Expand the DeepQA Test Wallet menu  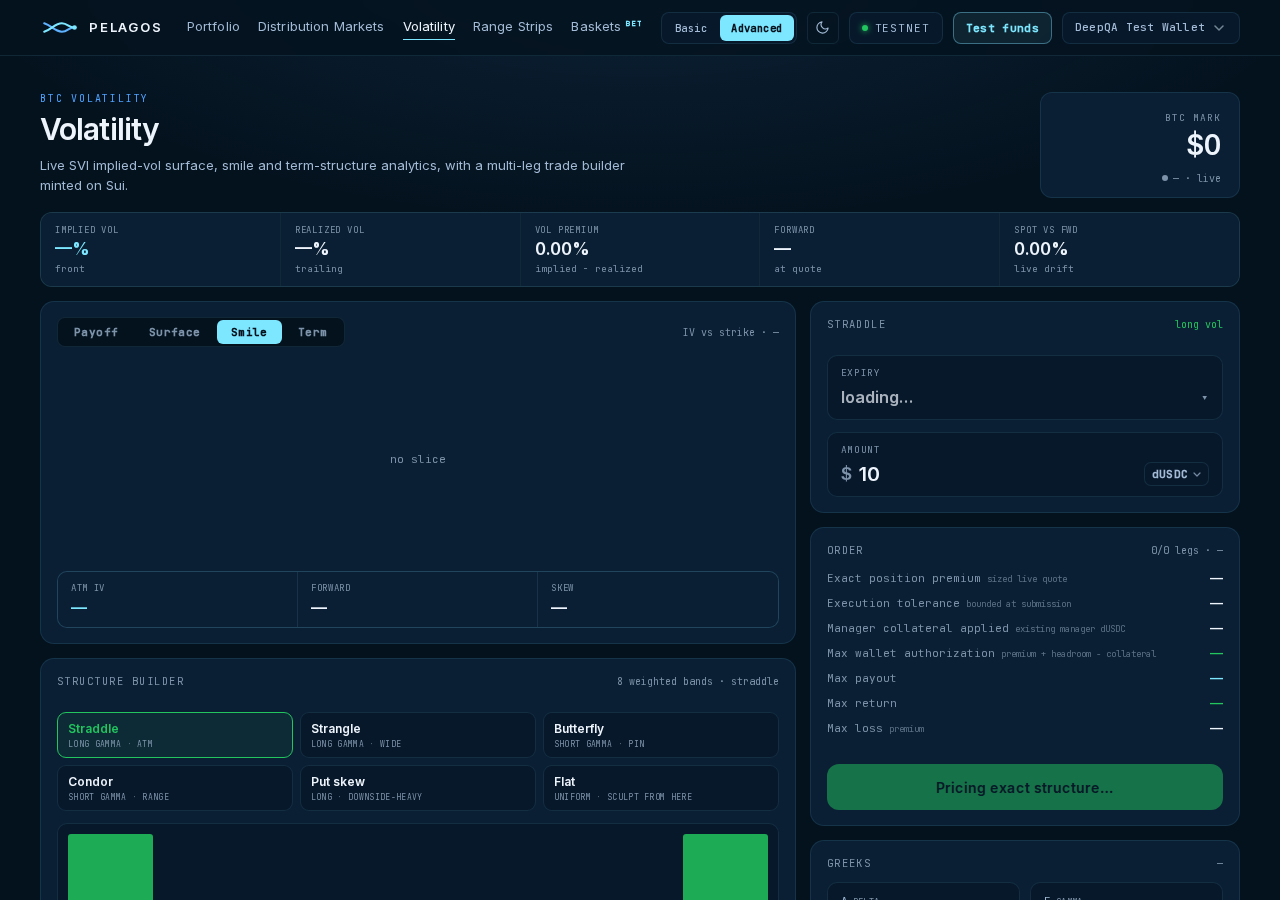point(1150,28)
